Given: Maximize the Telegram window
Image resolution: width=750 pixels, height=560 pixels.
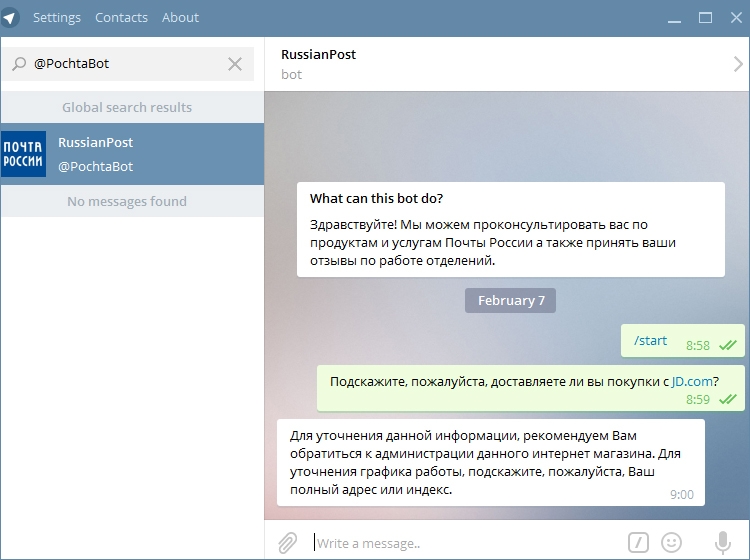Looking at the screenshot, I should (705, 18).
